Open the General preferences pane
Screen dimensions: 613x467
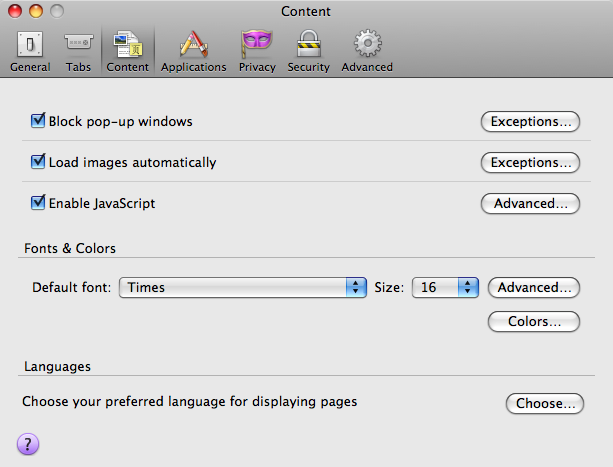pos(29,51)
